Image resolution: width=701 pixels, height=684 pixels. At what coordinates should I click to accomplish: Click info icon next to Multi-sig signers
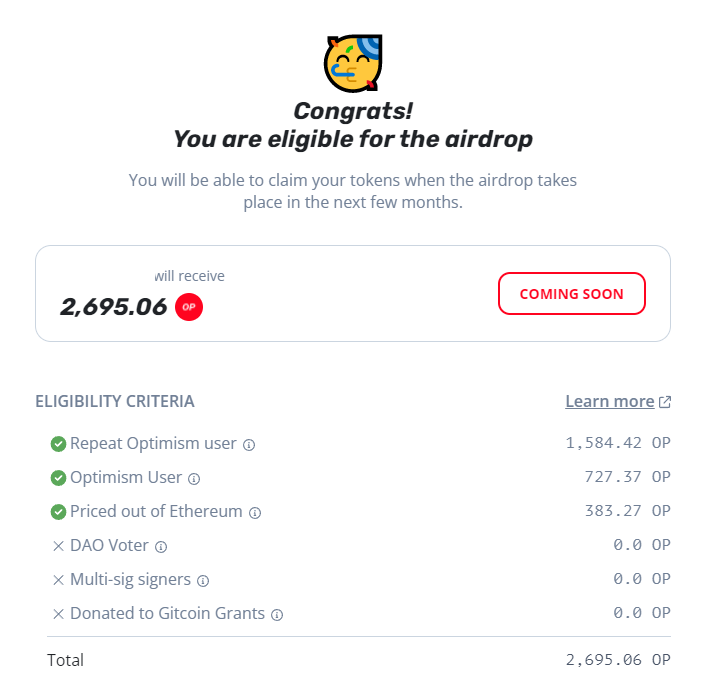[202, 580]
